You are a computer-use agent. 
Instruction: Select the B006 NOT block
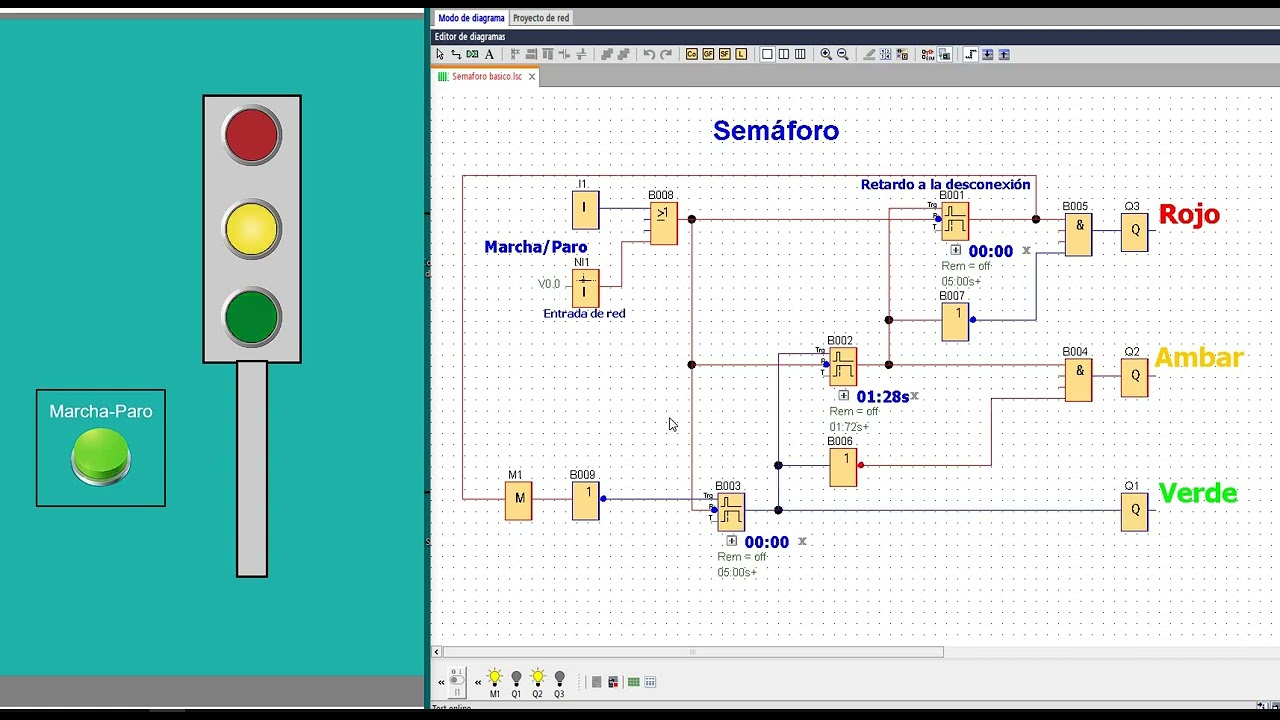[x=843, y=467]
